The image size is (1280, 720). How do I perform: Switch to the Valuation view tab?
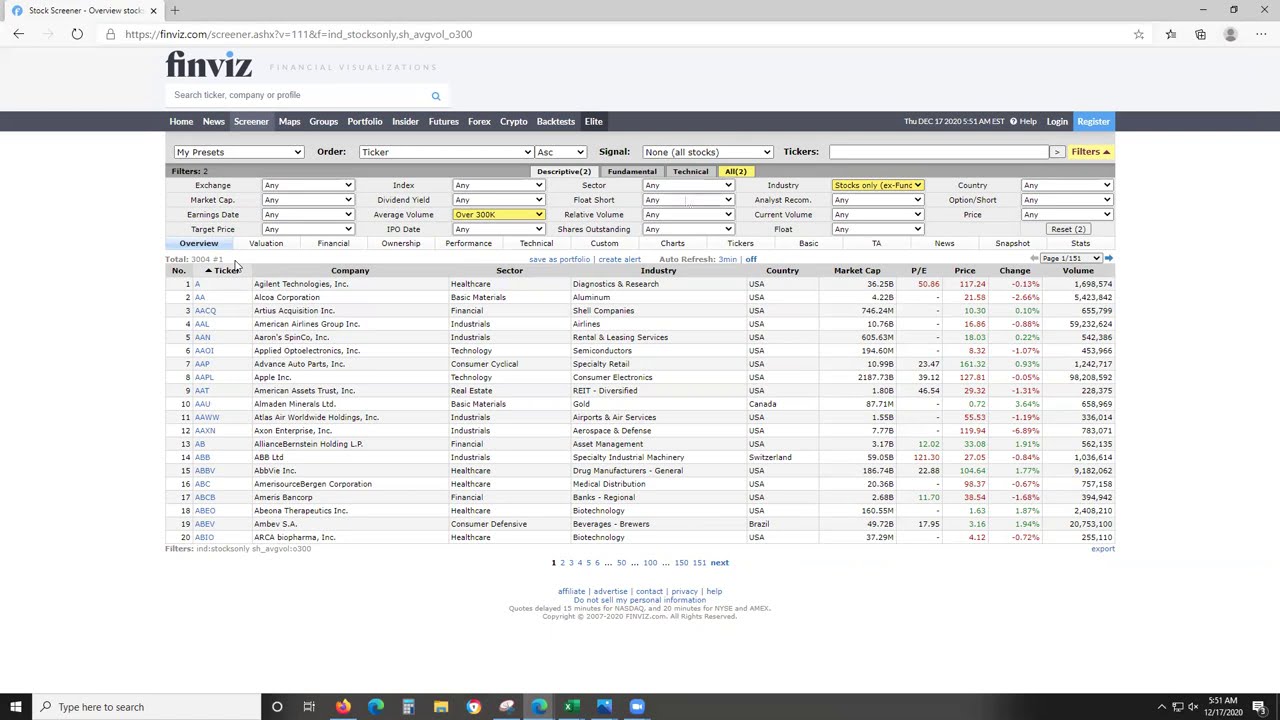(266, 244)
